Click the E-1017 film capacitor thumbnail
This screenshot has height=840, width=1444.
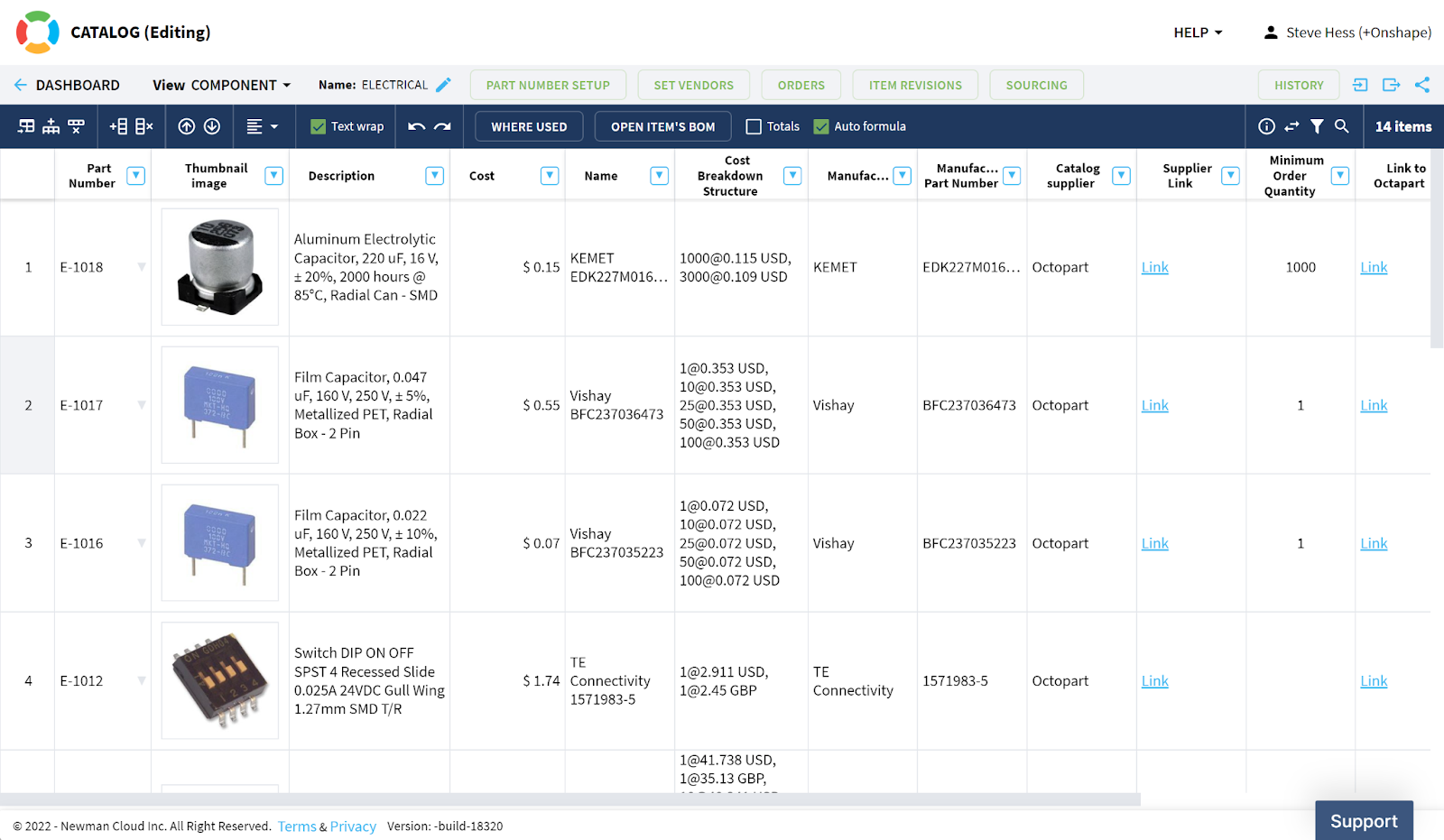point(220,405)
